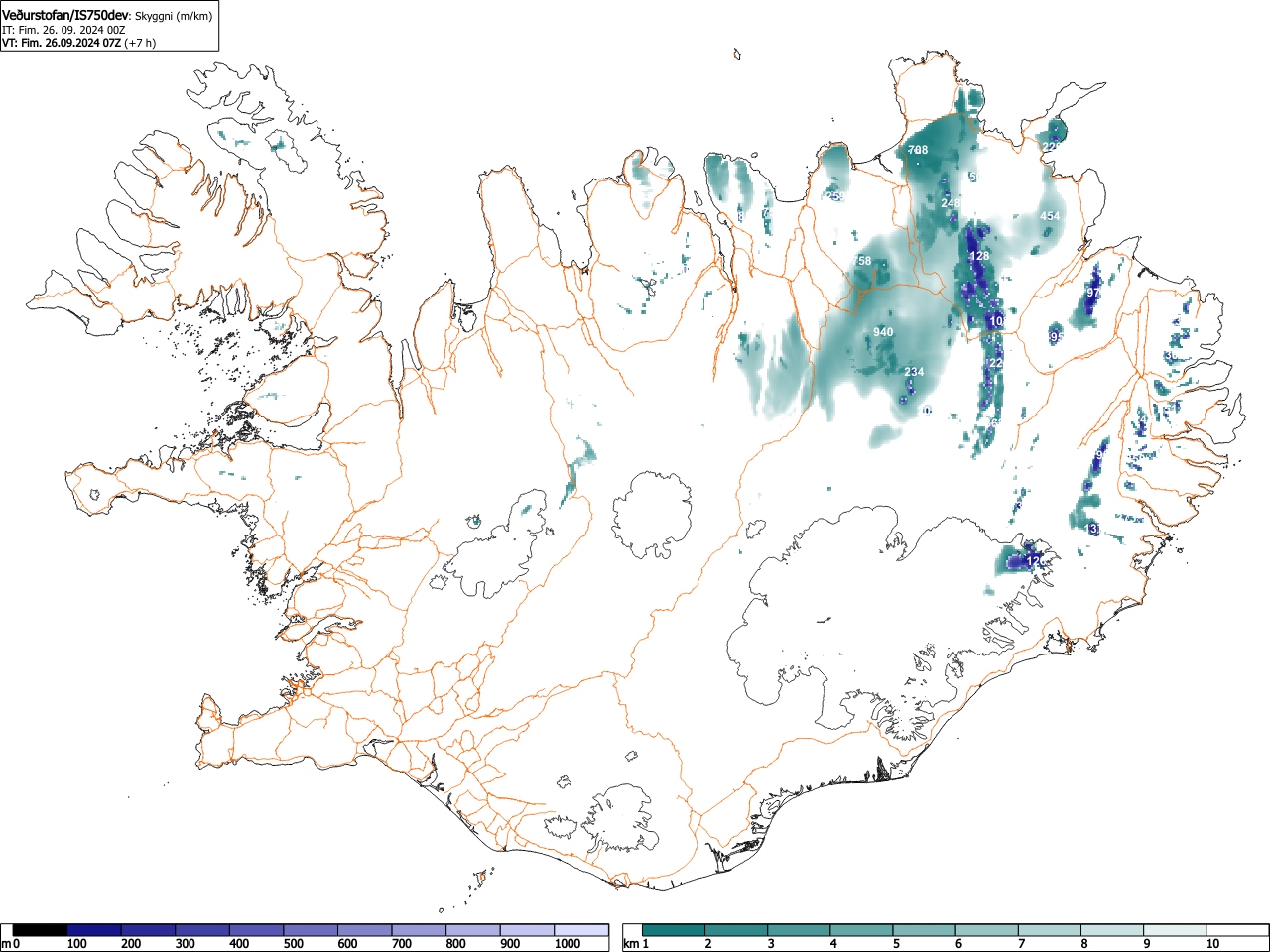Click the '700' tick label on the meter legend
The image size is (1270, 952).
point(401,944)
